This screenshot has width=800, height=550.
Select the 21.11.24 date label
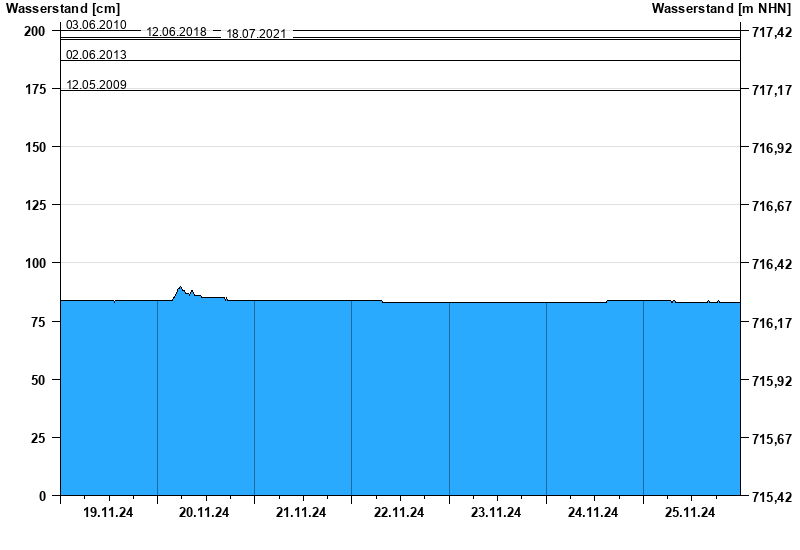301,513
